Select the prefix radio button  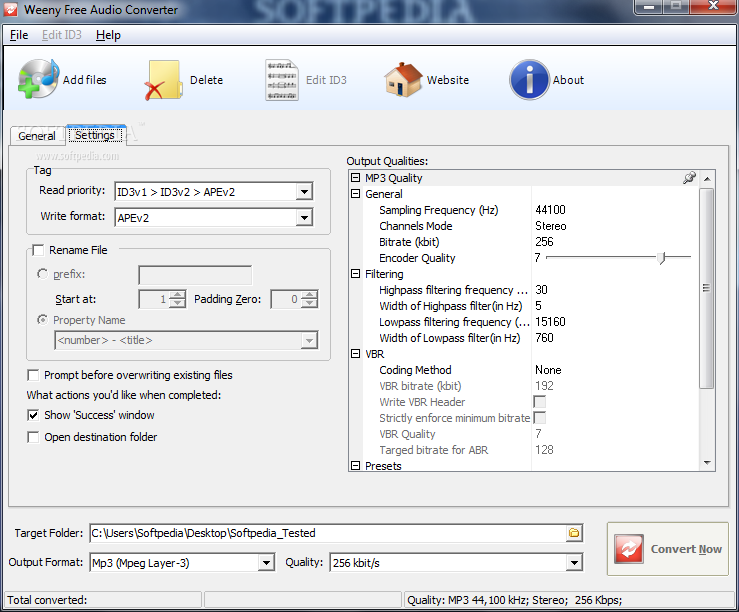pos(42,274)
